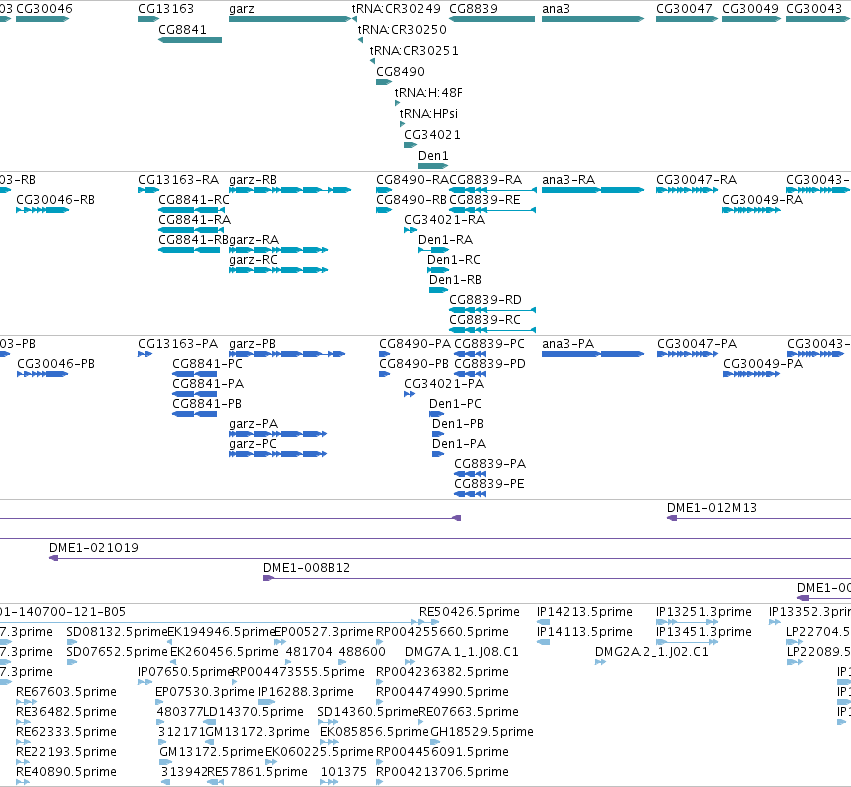Select the garz-PC protein label
The image size is (851, 787).
pyautogui.click(x=253, y=444)
